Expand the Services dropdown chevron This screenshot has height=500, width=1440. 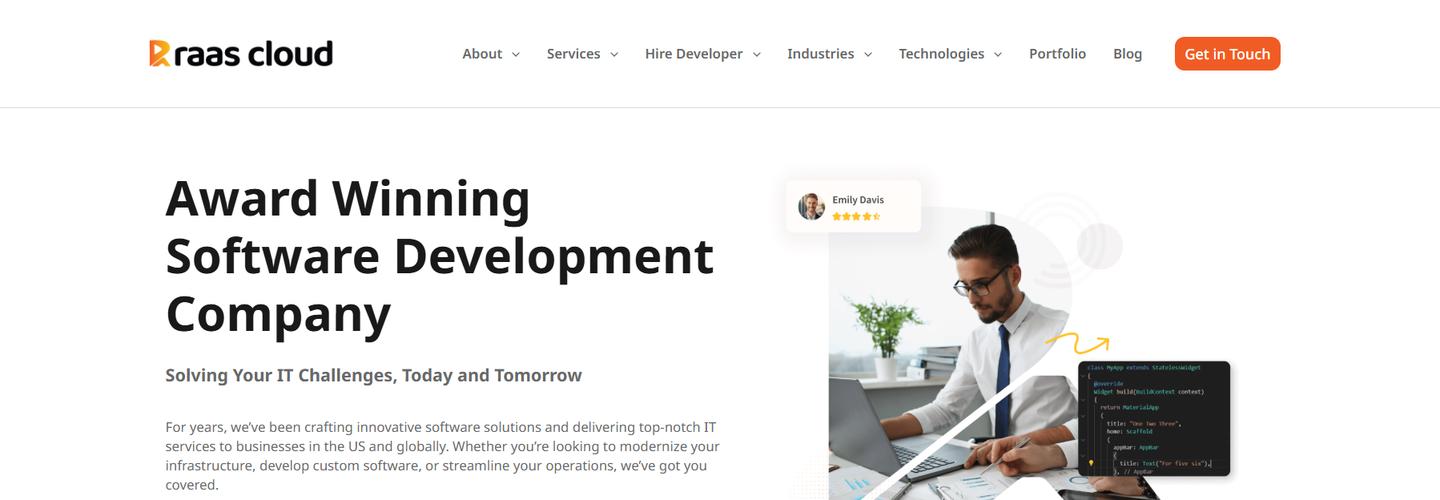614,55
